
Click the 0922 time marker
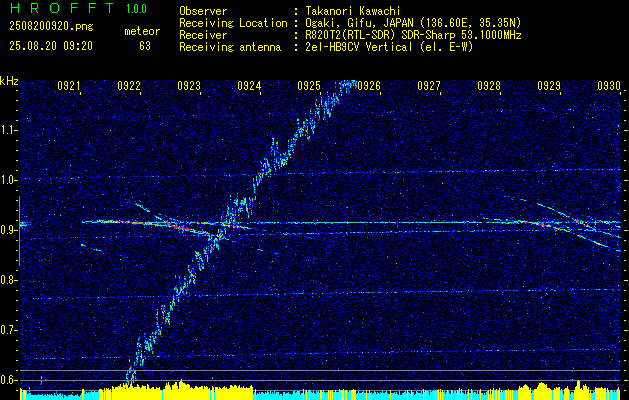tap(129, 85)
